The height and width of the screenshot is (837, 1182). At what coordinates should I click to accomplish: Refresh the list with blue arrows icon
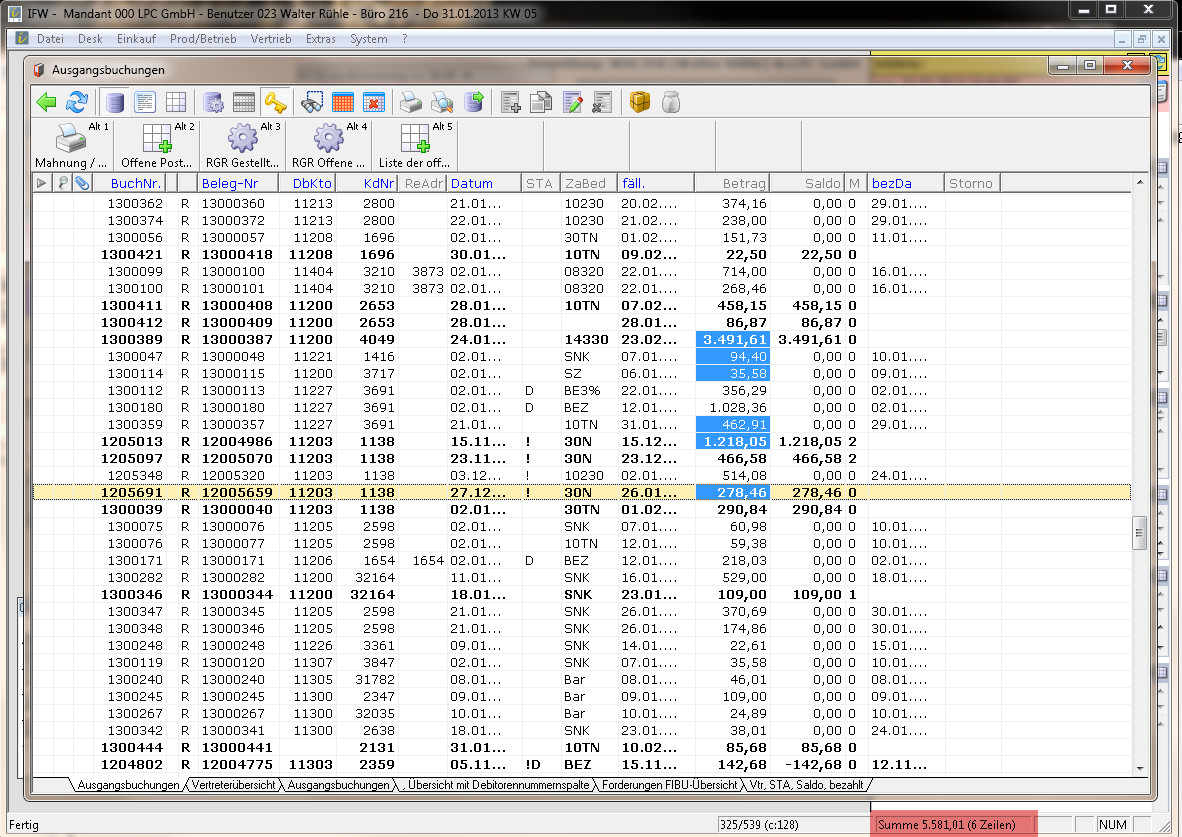coord(77,102)
